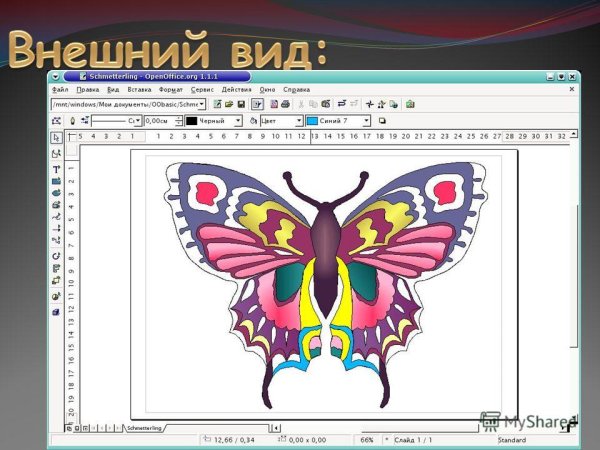The image size is (600, 450).
Task: Select the Zoom tool in side toolbar
Action: click(x=56, y=154)
